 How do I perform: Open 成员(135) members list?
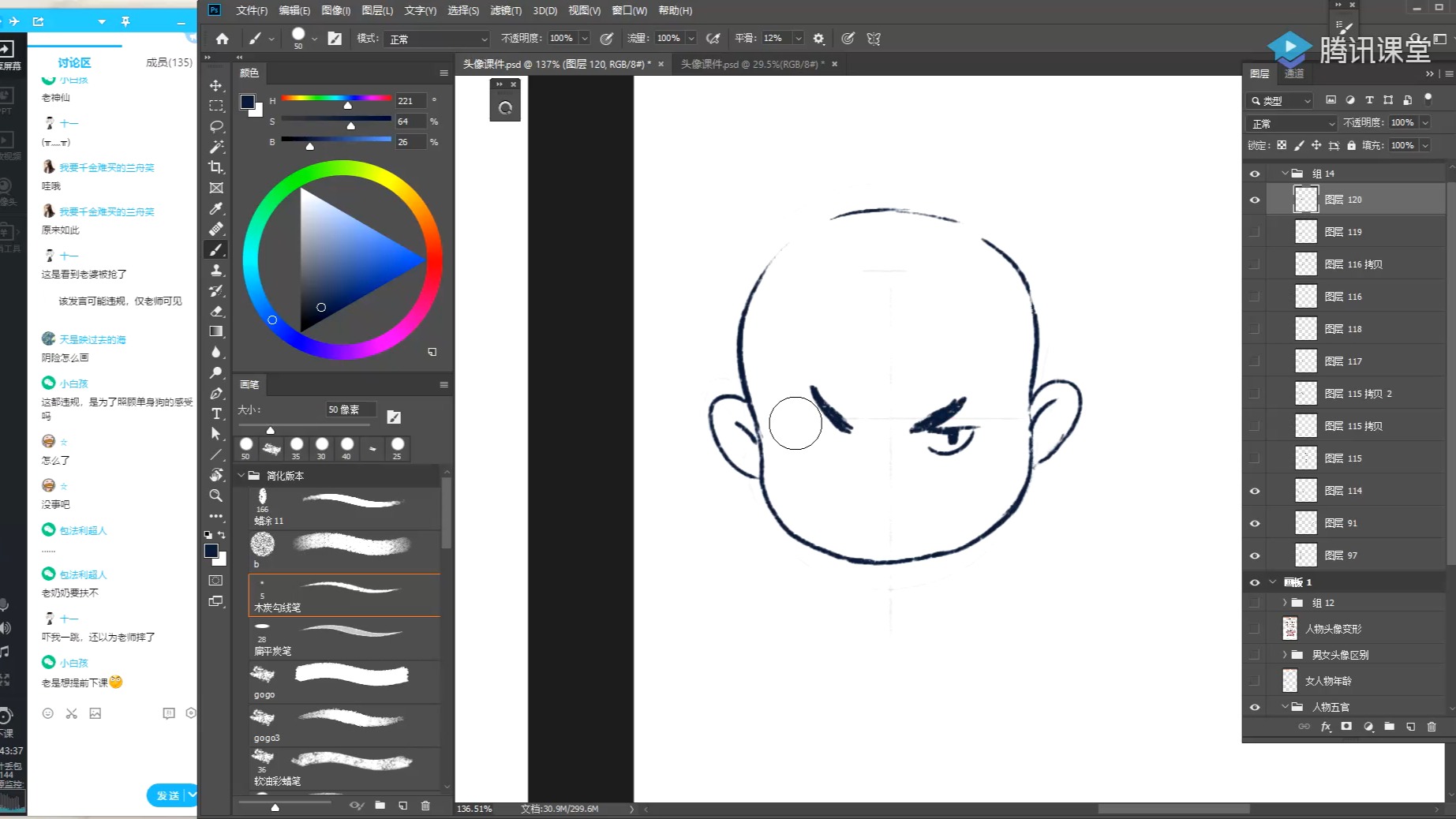pyautogui.click(x=169, y=62)
